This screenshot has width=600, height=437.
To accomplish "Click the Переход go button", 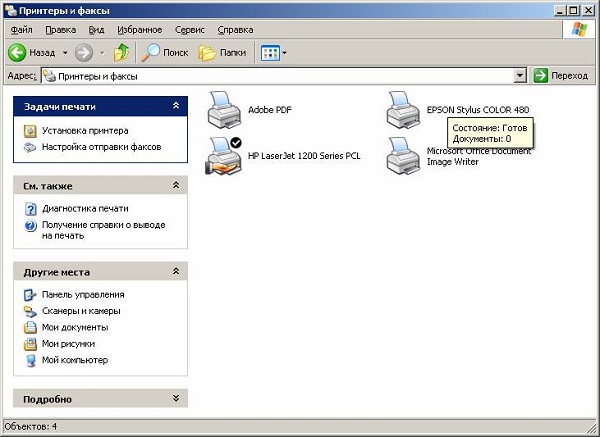I will pyautogui.click(x=561, y=76).
